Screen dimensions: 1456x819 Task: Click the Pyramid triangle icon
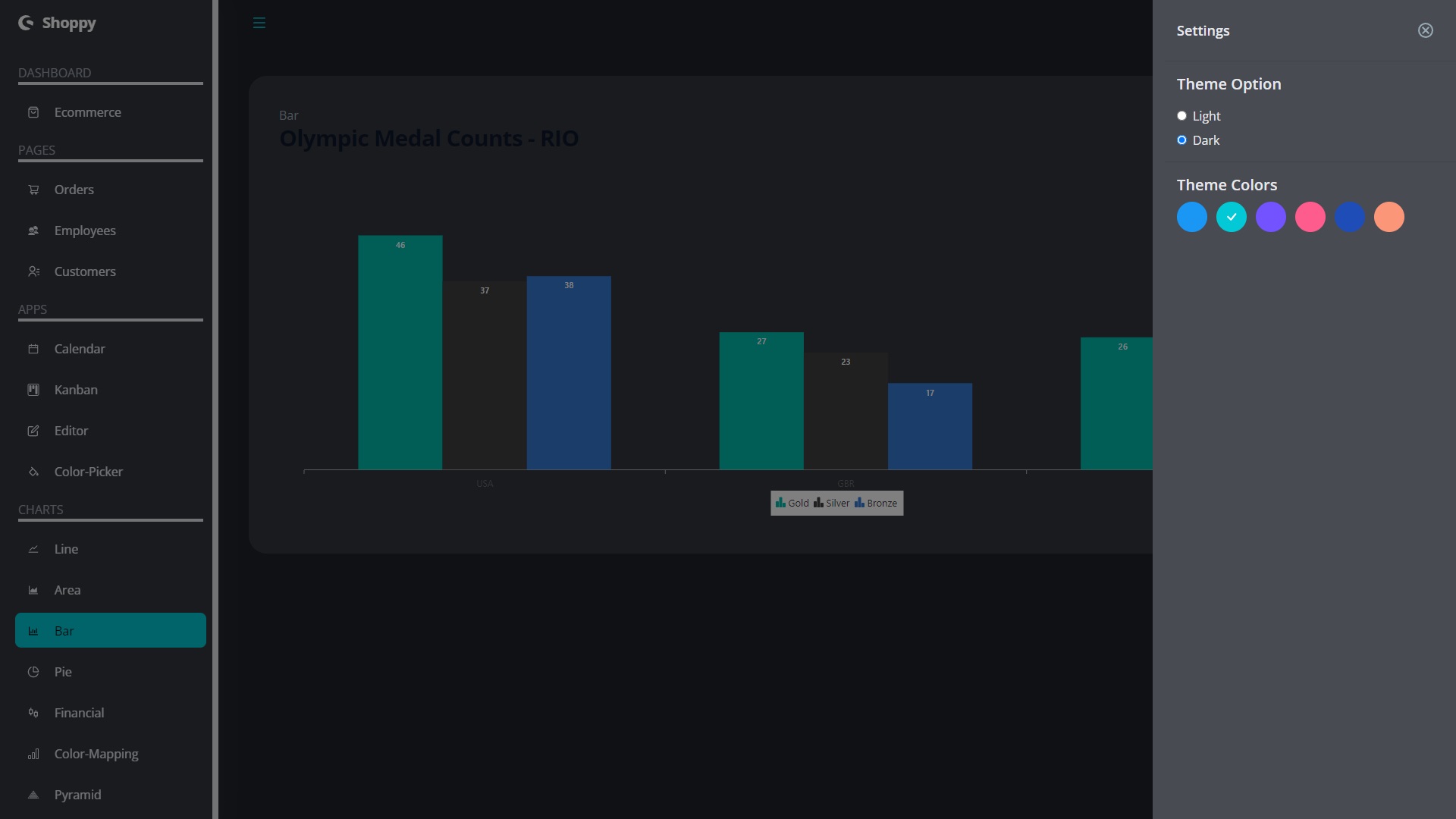[33, 795]
